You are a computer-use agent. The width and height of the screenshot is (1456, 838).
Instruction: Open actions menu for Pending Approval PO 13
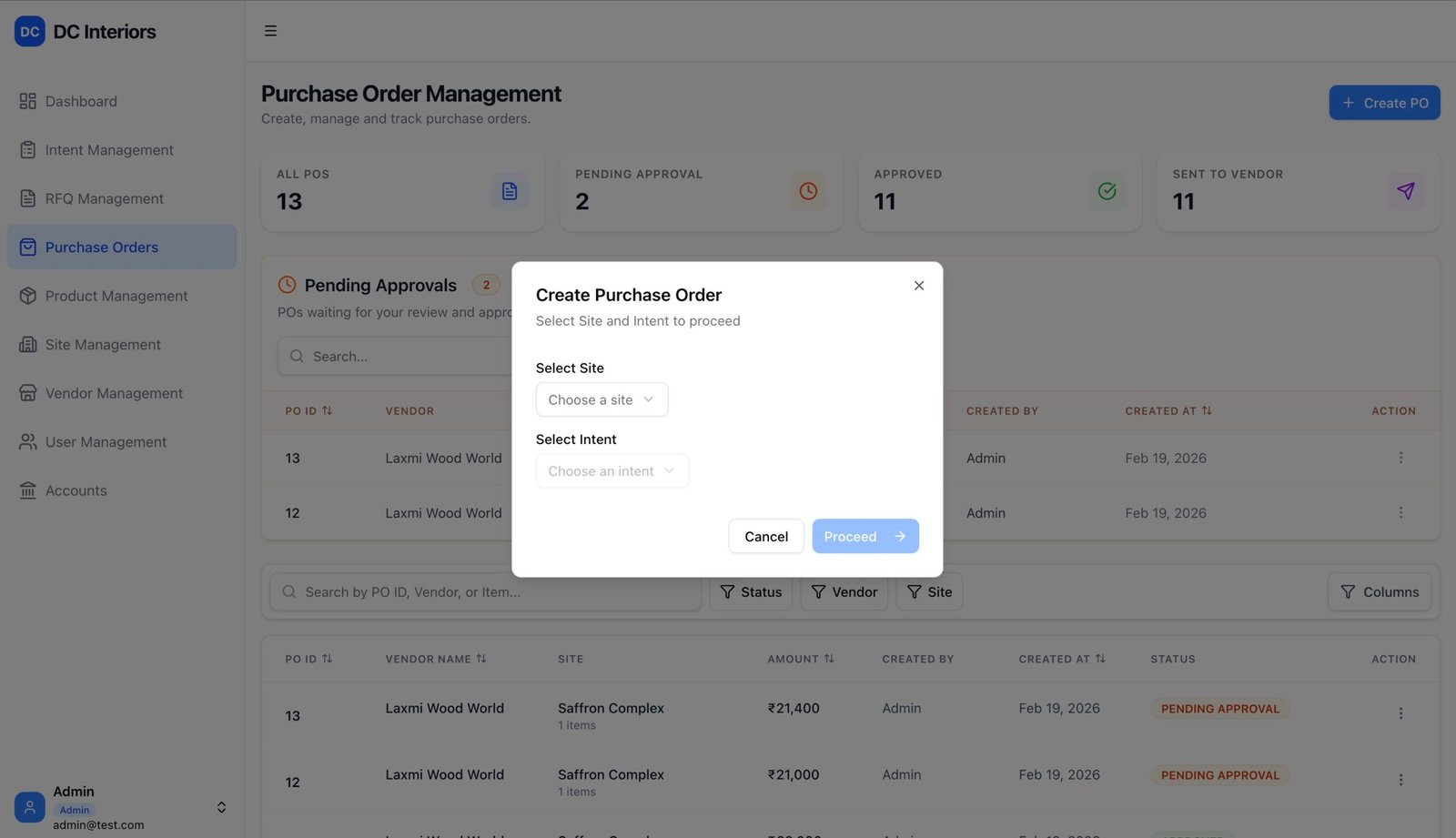pos(1400,458)
